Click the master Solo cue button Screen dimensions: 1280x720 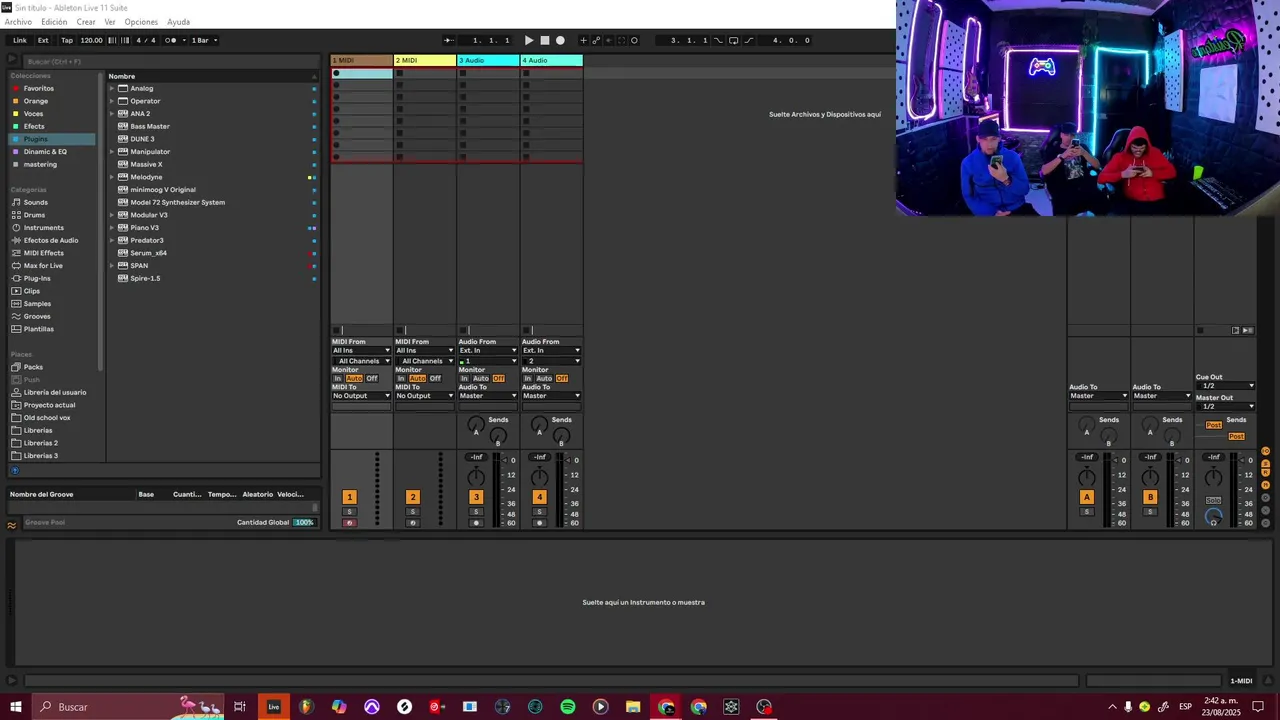tap(1213, 500)
